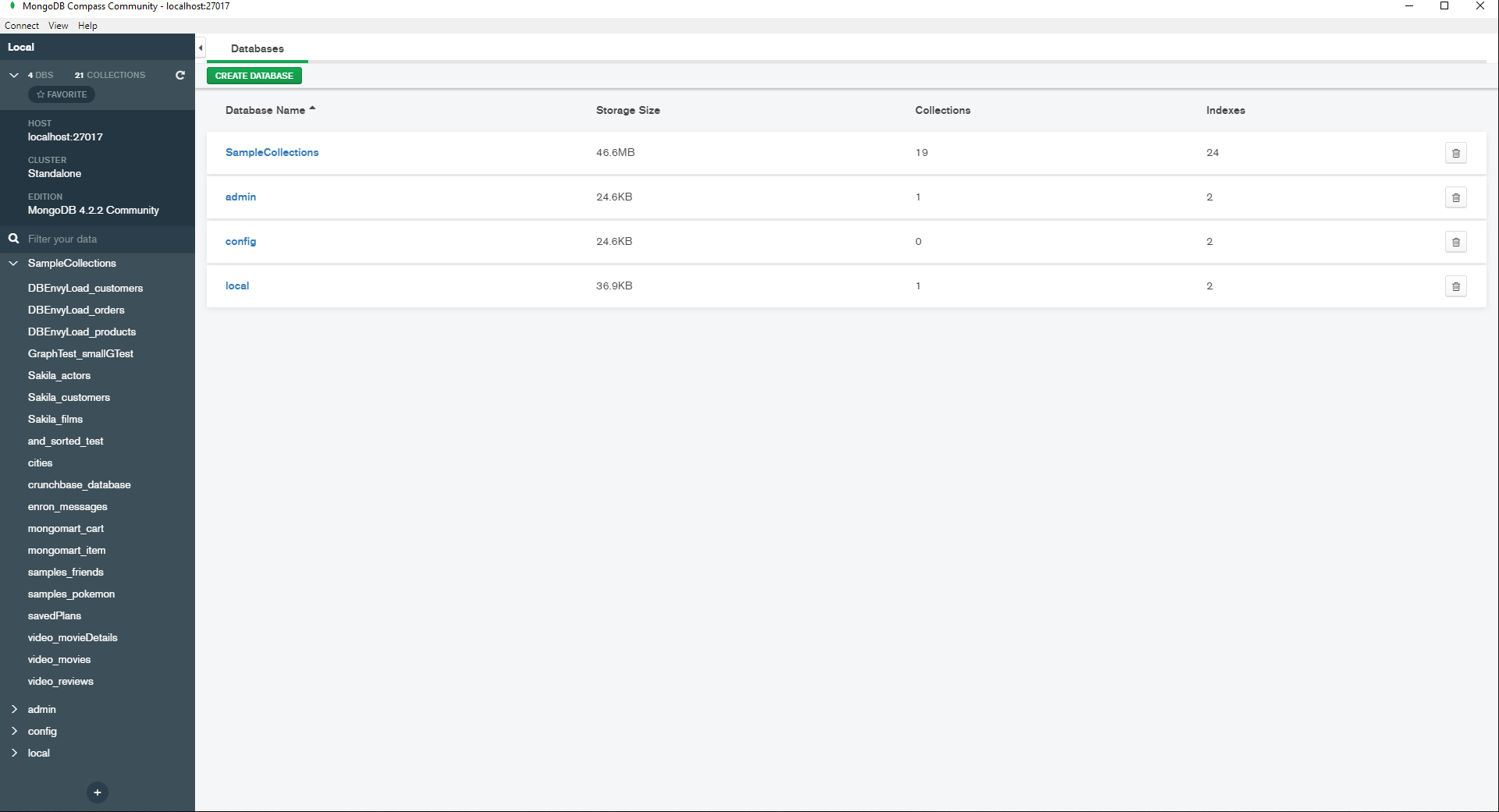The height and width of the screenshot is (812, 1499).
Task: Refresh the databases list in sidebar
Action: (180, 75)
